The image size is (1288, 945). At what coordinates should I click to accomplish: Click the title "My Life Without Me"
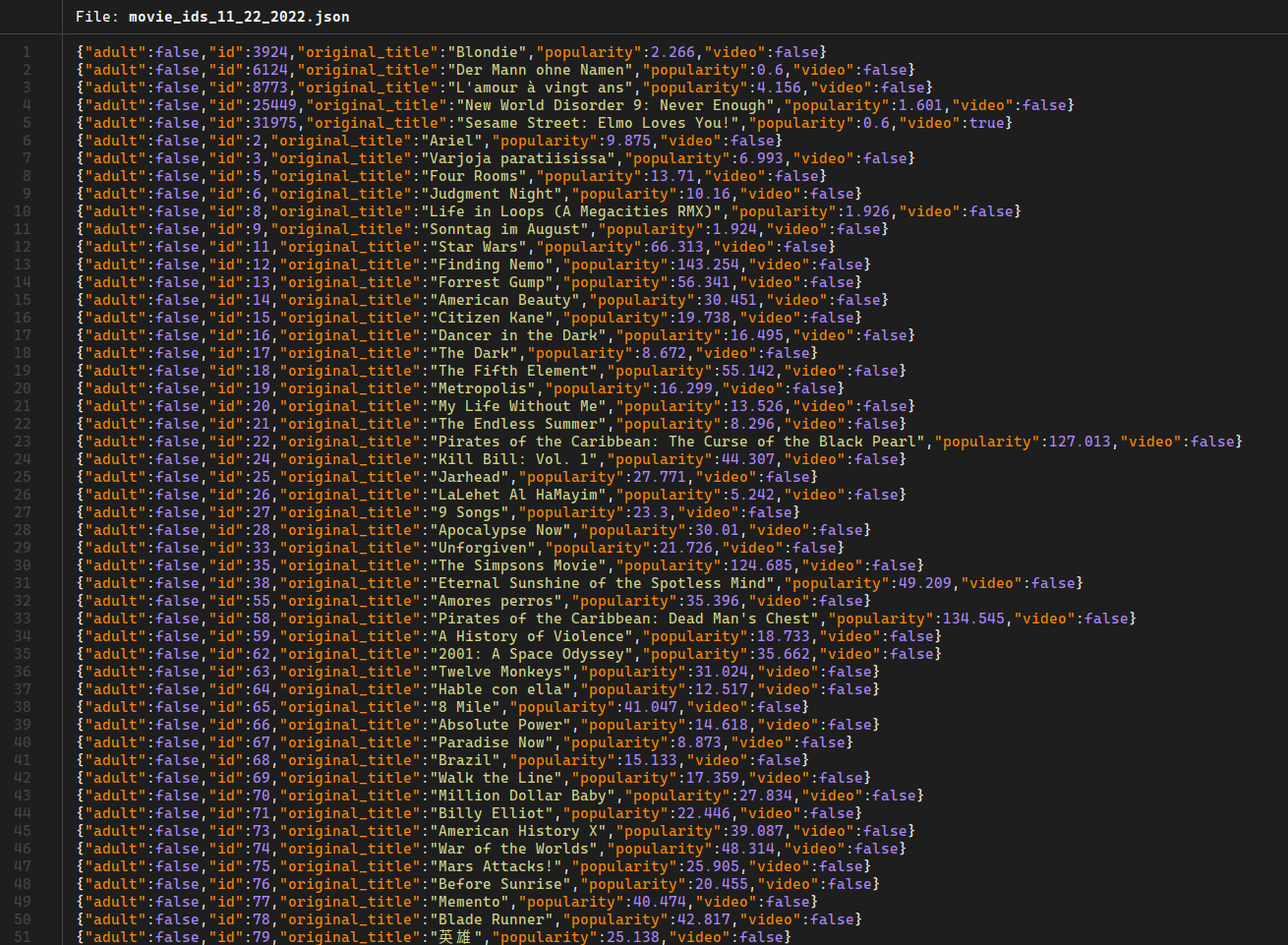[518, 406]
